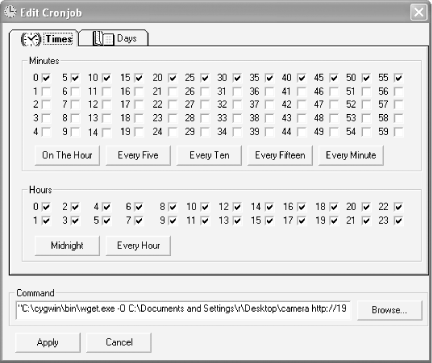
Task: Enable minute 7 checkbox
Action: coord(75,105)
